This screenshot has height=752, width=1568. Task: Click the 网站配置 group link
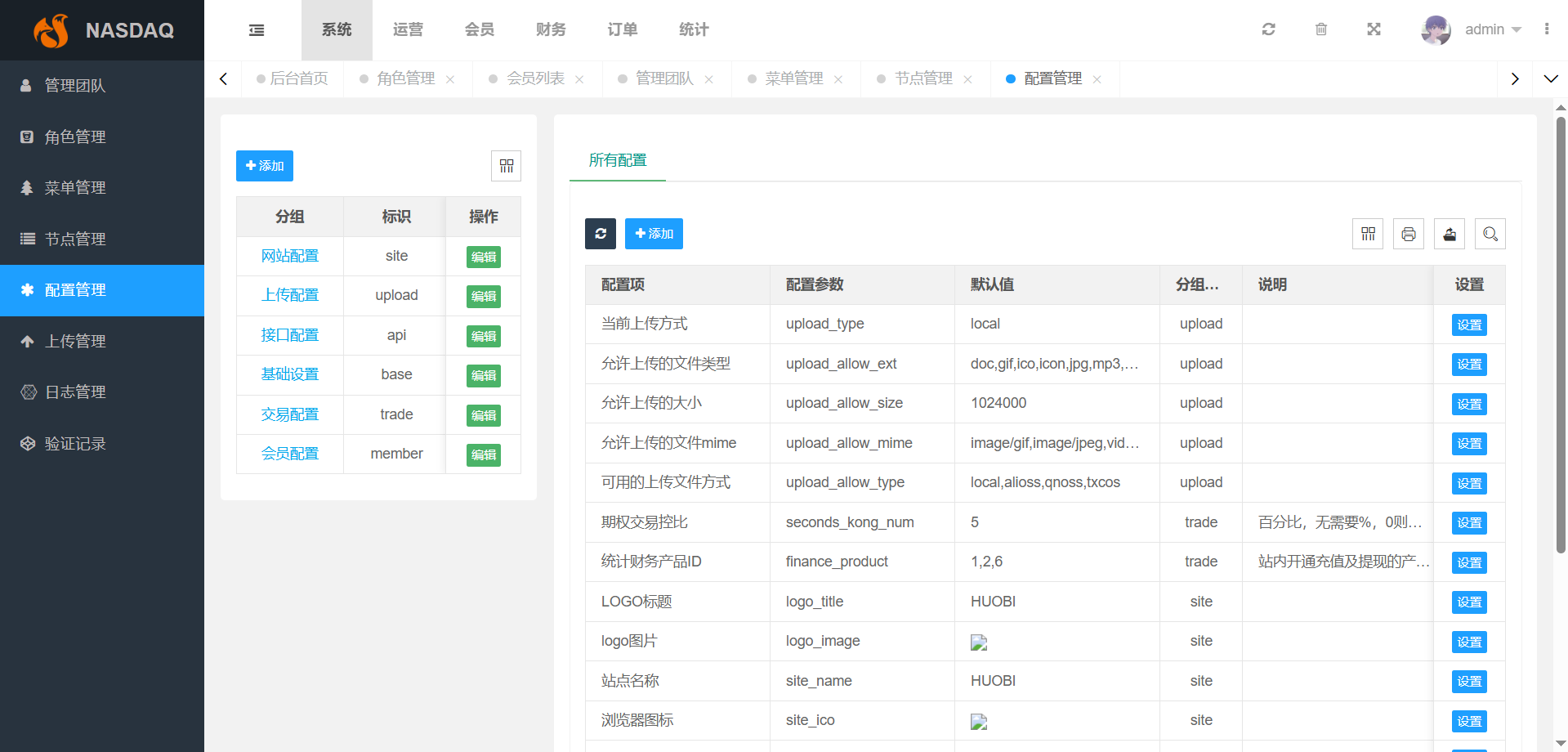tap(289, 256)
